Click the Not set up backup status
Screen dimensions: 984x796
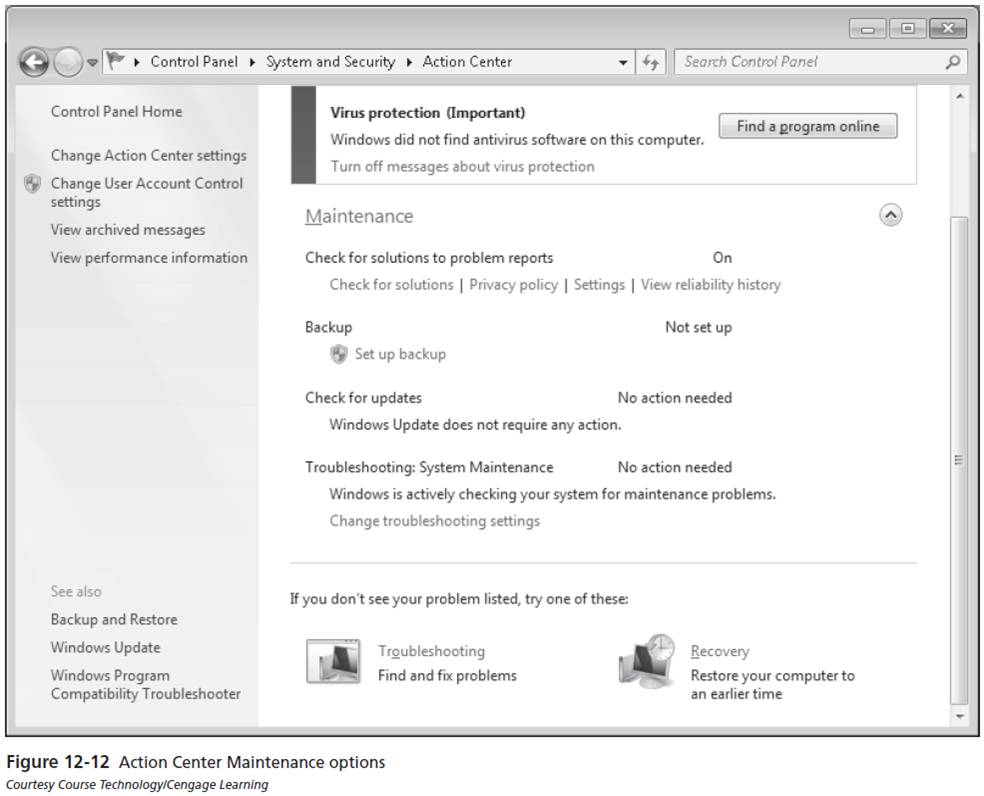[x=698, y=327]
